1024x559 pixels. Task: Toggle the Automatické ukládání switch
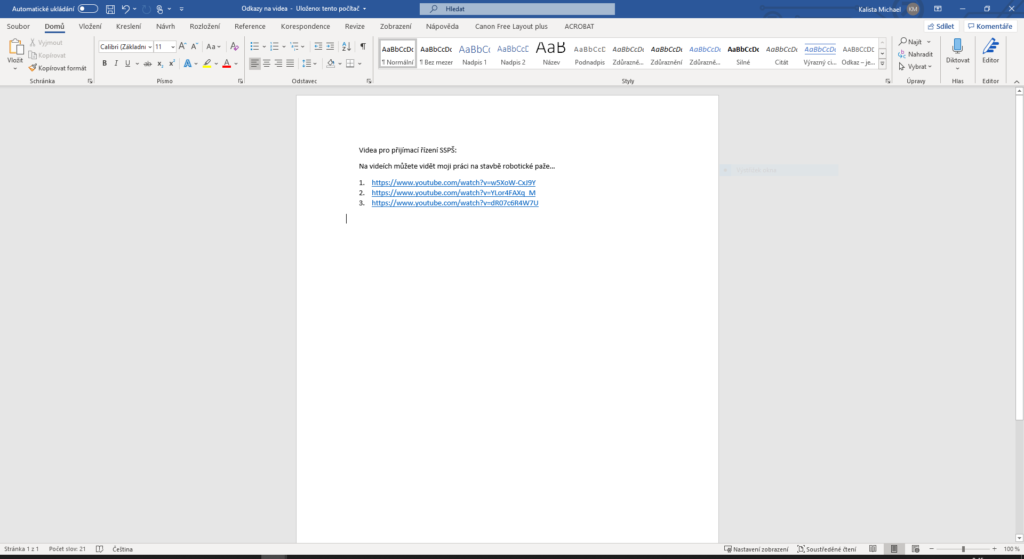click(x=88, y=8)
